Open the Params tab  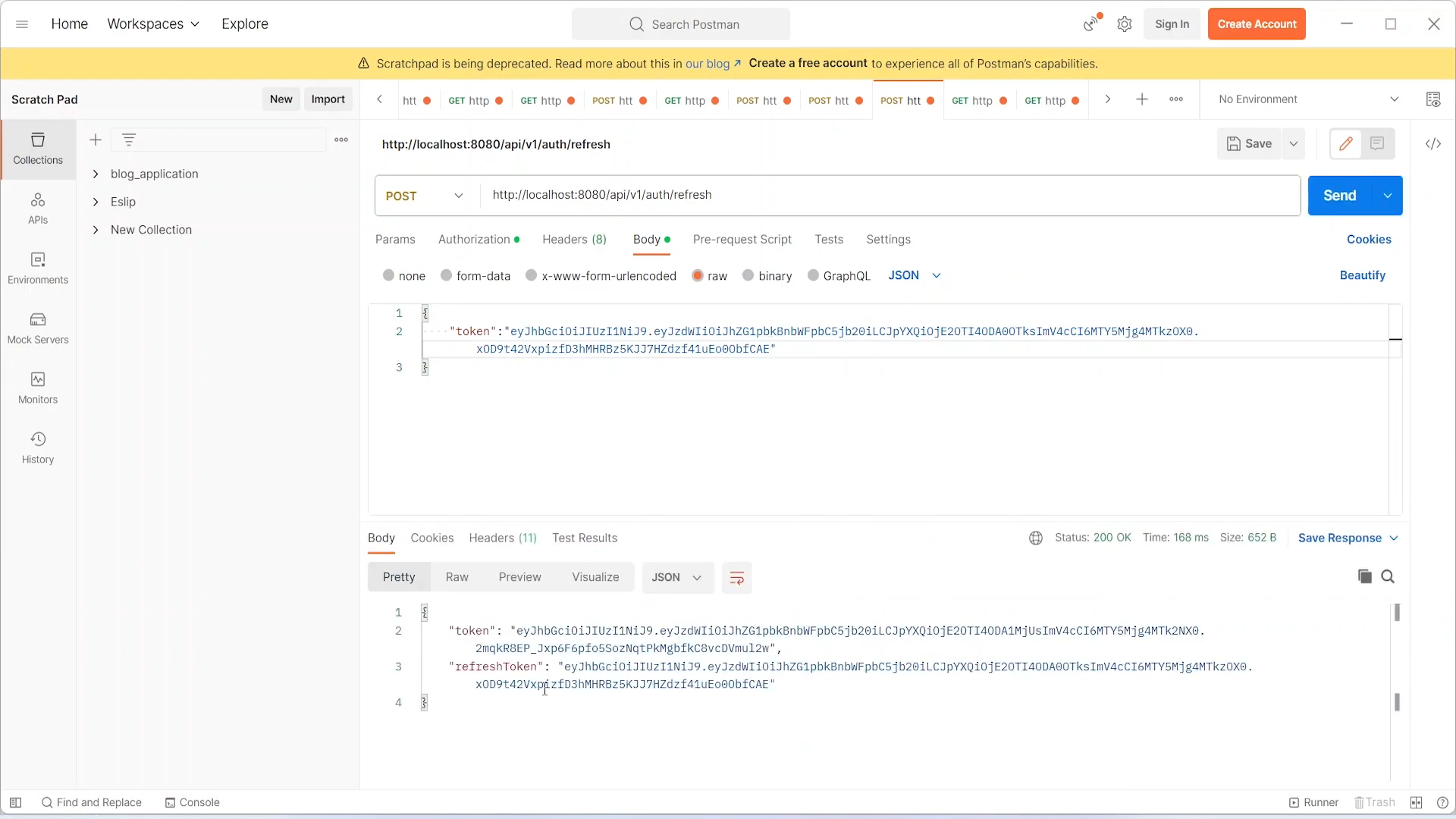pyautogui.click(x=395, y=240)
